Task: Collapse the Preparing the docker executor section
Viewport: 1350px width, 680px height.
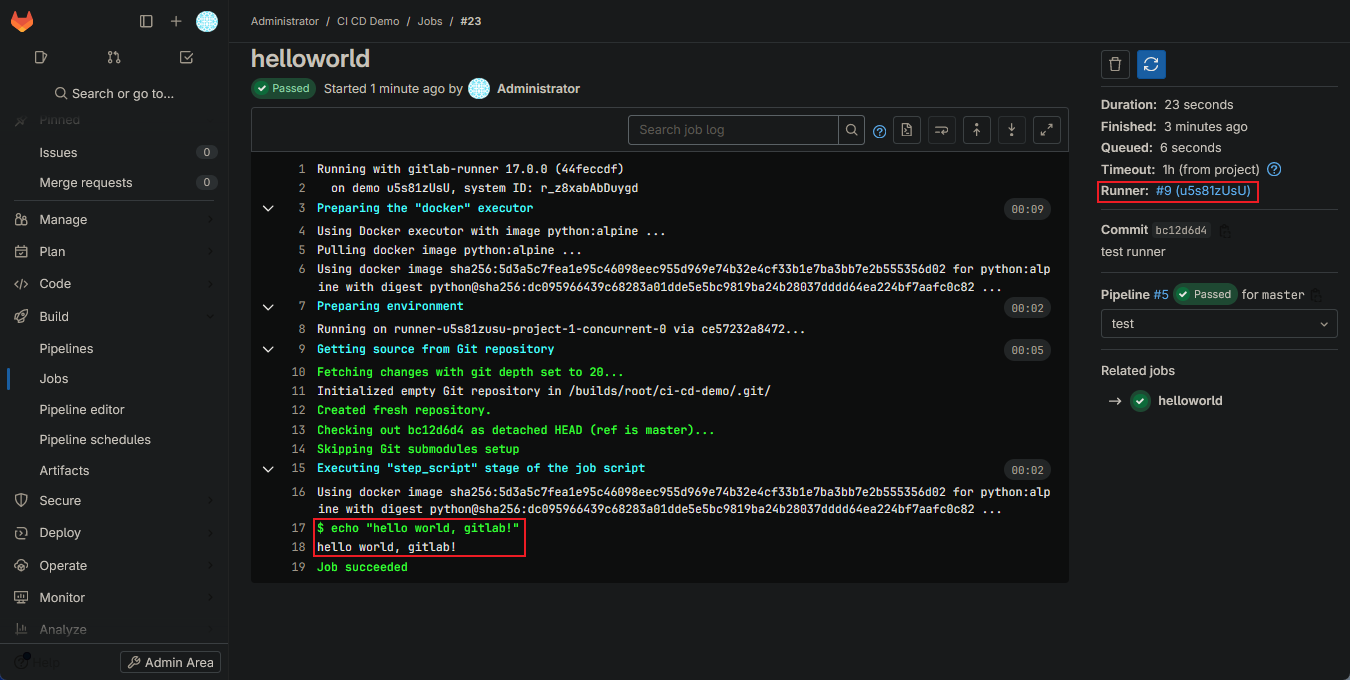Action: (268, 209)
